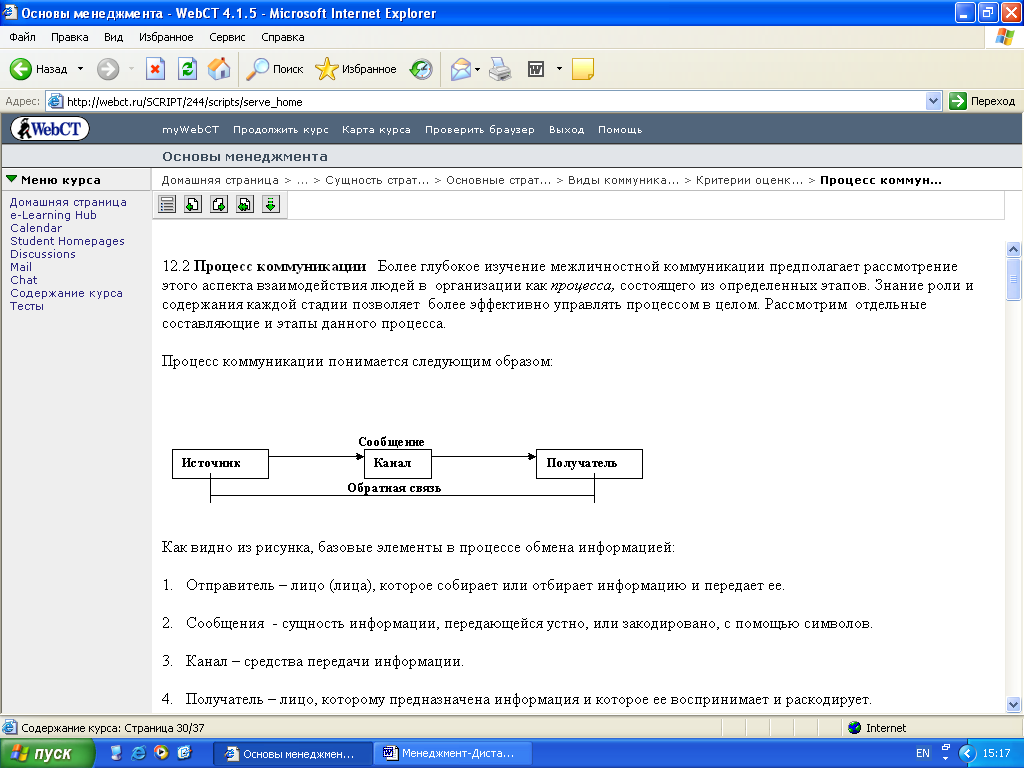Open the Избранное menu in menu bar

click(x=166, y=37)
